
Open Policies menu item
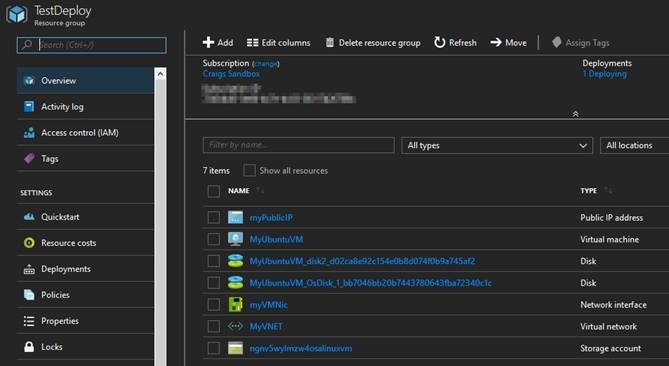(x=85, y=295)
